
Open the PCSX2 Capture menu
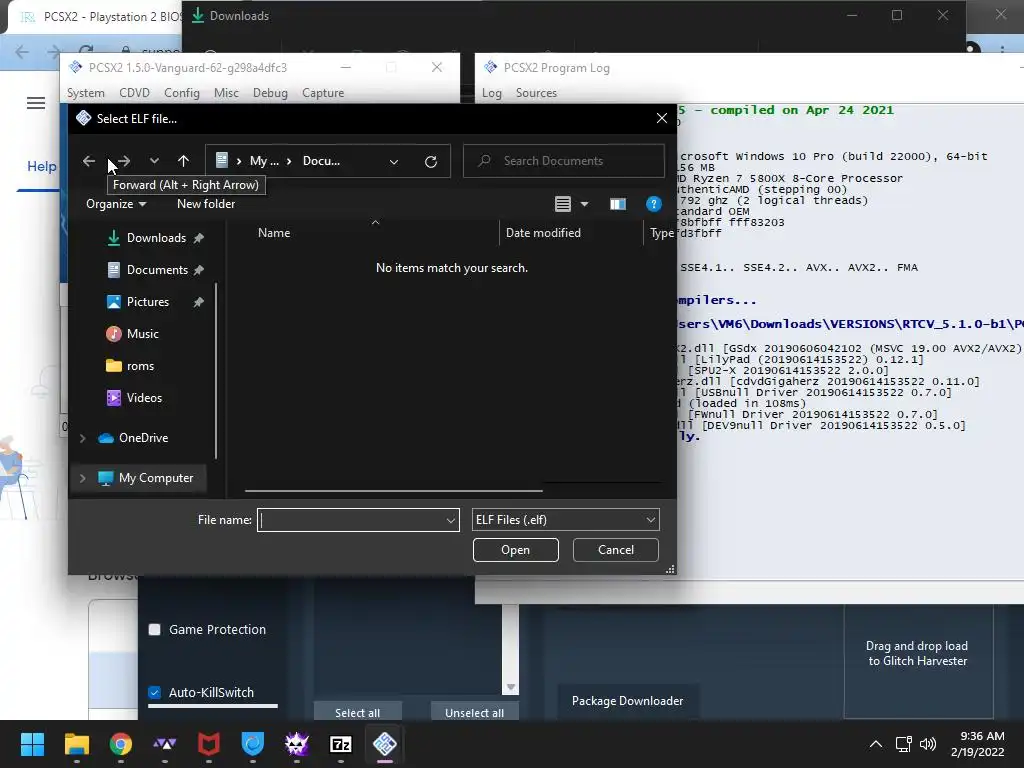[323, 93]
